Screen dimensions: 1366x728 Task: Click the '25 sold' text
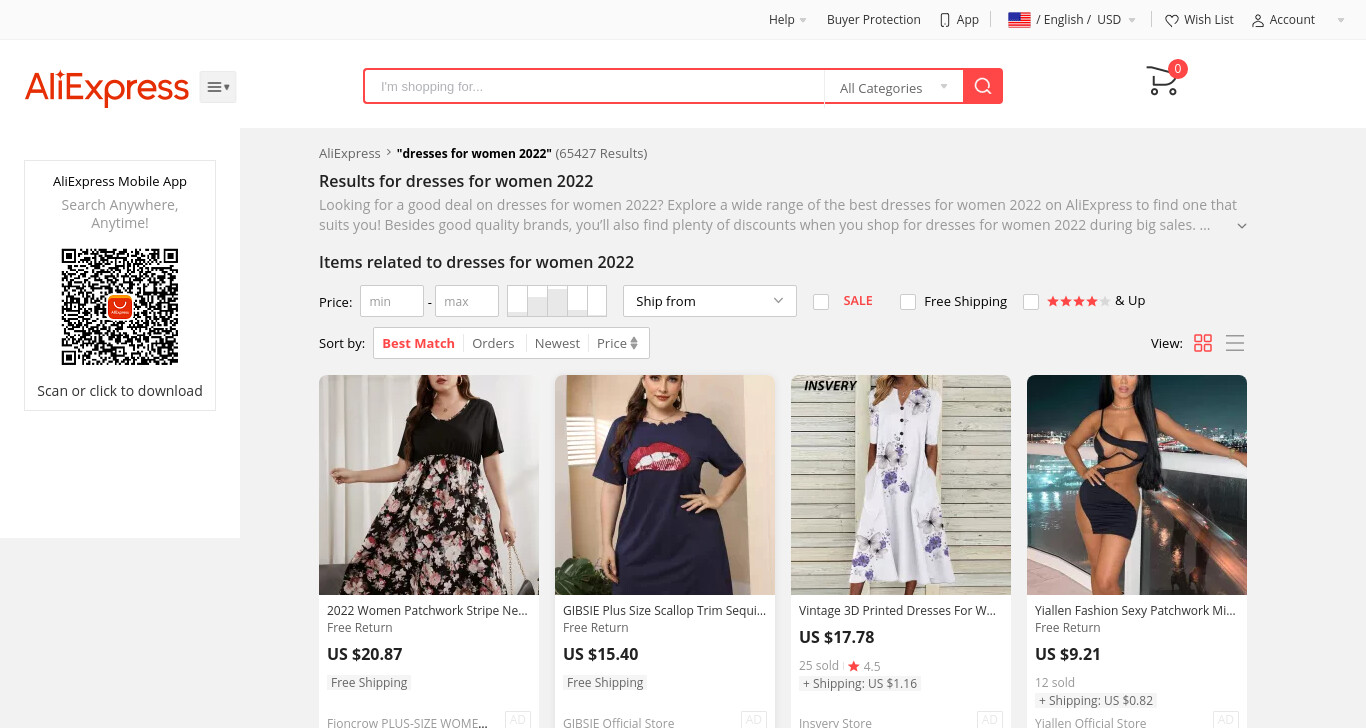[x=819, y=666]
